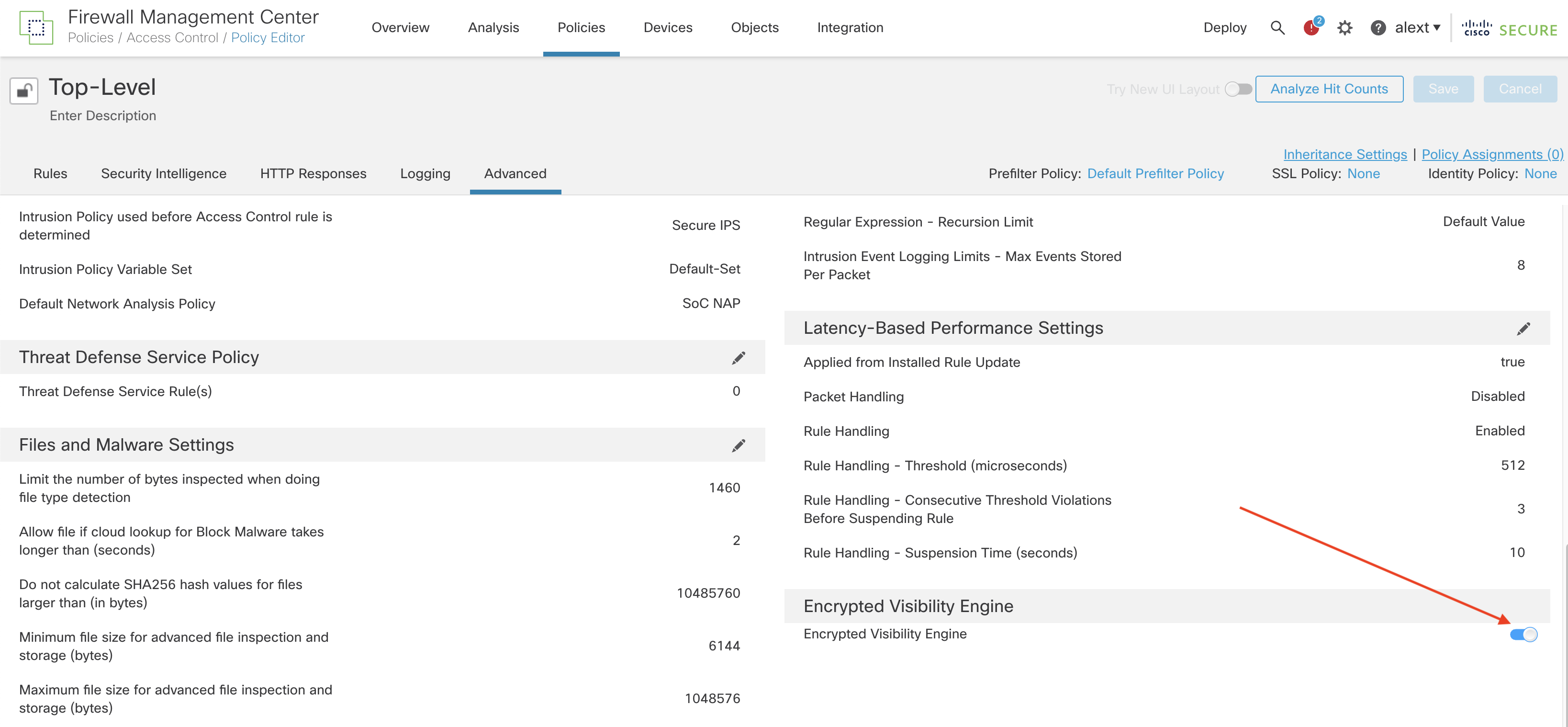Open the Inheritance Settings link
This screenshot has width=1568, height=727.
pyautogui.click(x=1344, y=154)
